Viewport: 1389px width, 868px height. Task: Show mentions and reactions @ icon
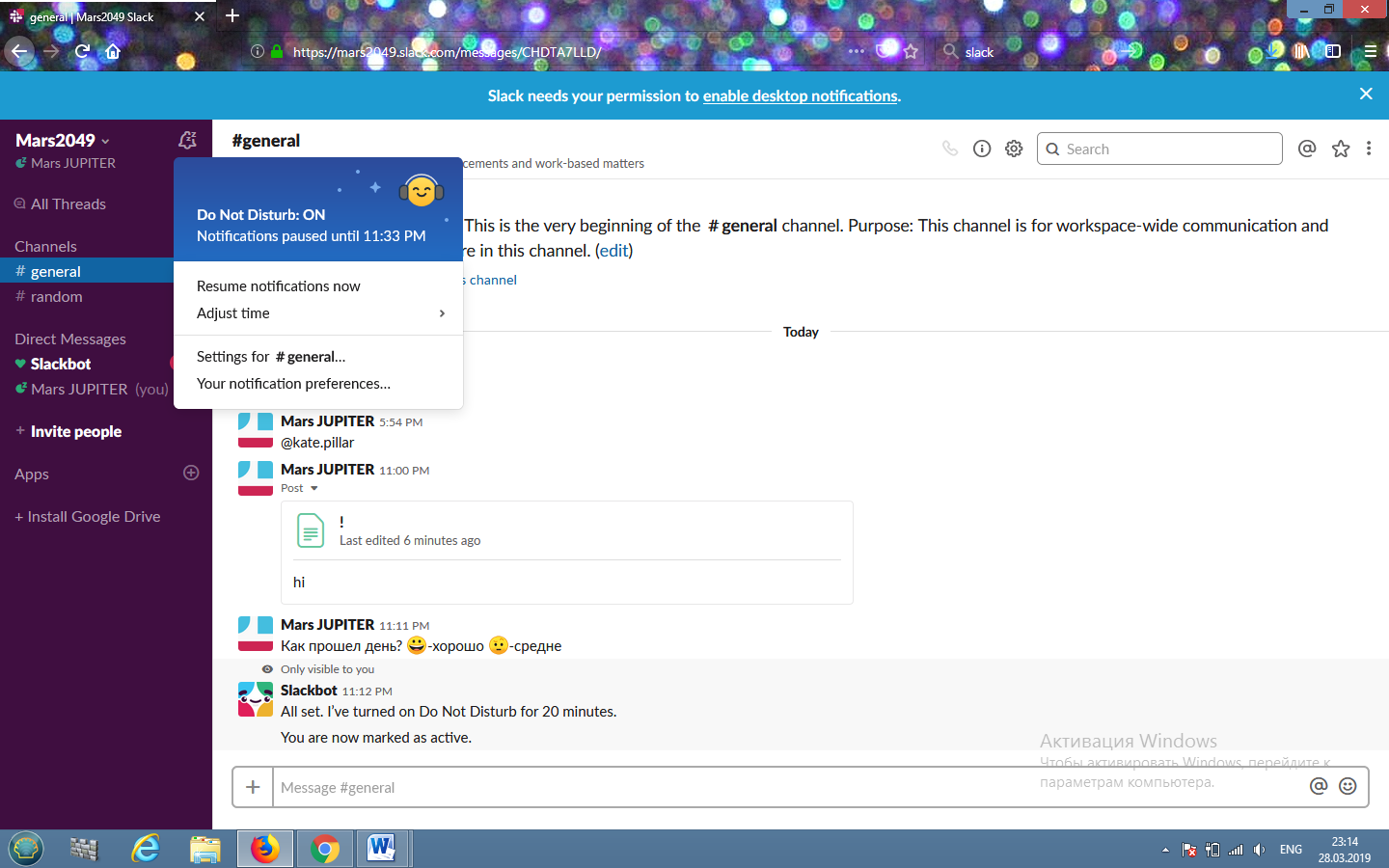tap(1307, 149)
